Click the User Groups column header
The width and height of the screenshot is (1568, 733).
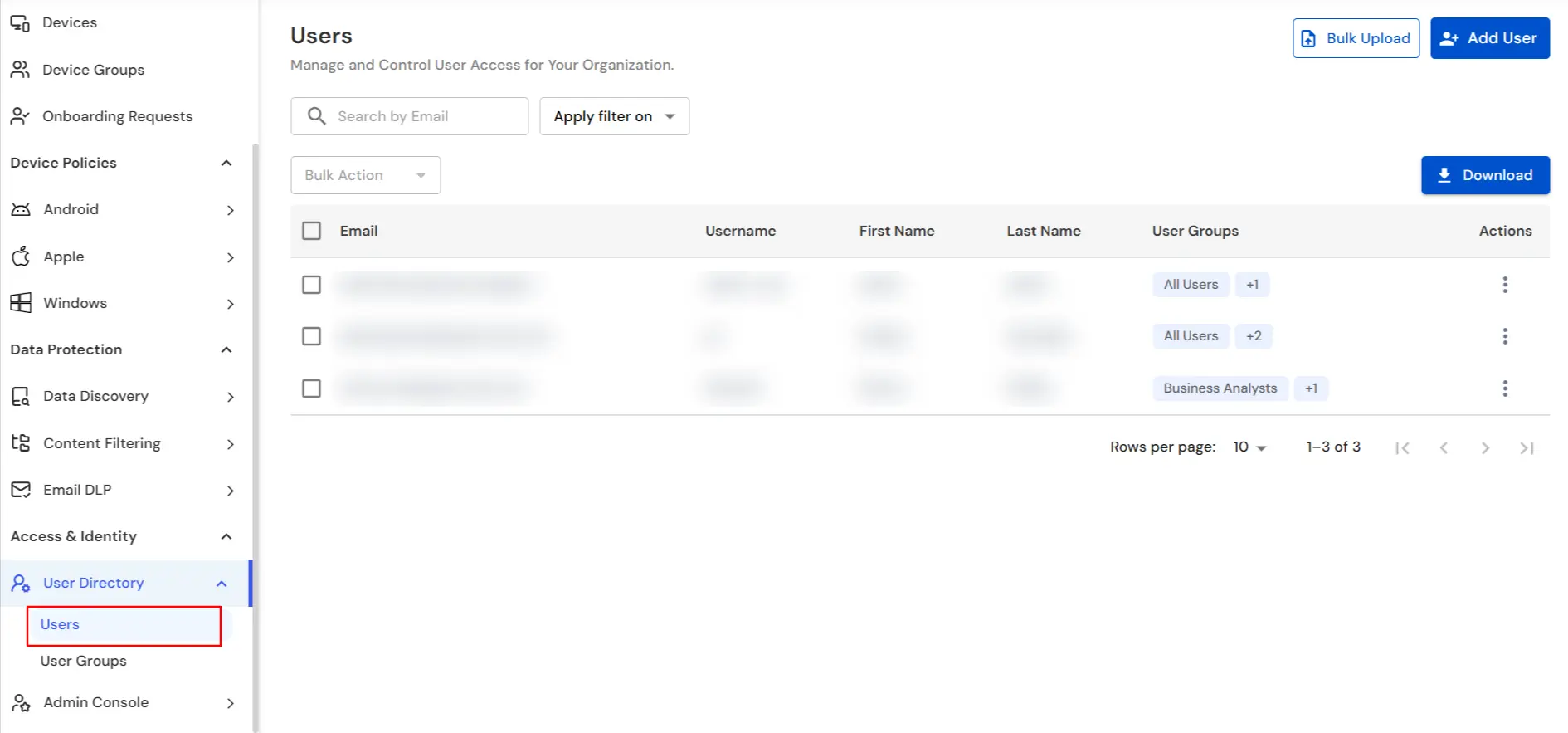1195,231
